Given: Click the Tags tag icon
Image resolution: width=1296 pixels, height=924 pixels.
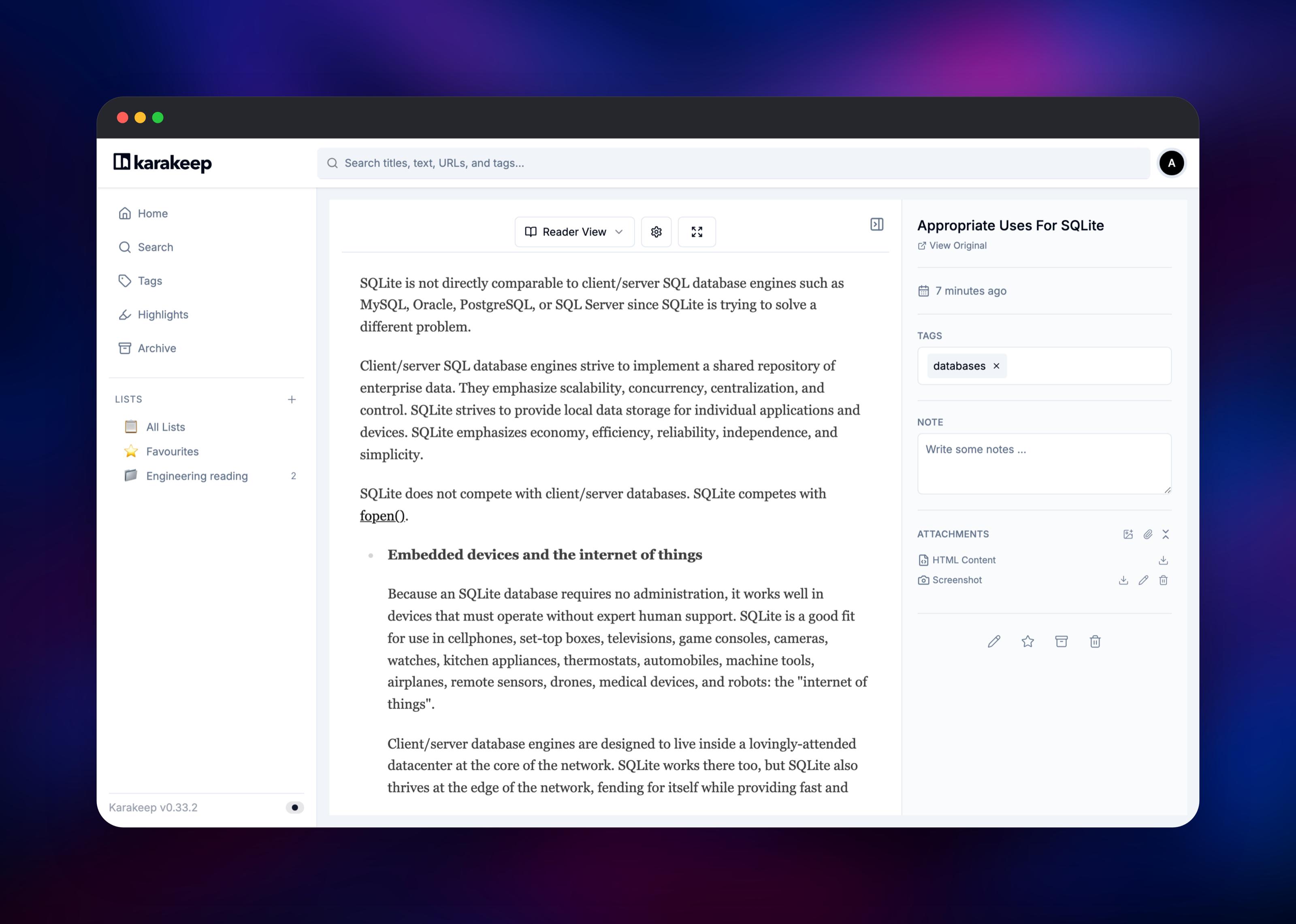Looking at the screenshot, I should (x=125, y=281).
